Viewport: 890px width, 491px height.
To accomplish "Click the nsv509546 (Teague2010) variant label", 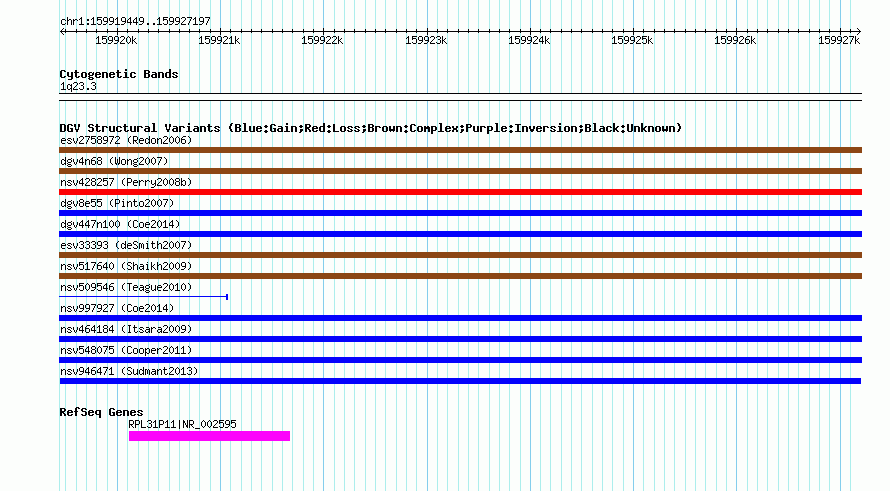I will tap(126, 287).
